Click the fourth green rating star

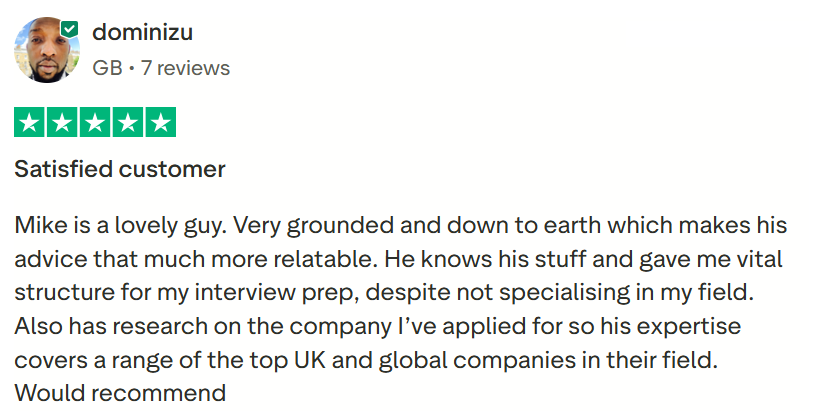127,122
